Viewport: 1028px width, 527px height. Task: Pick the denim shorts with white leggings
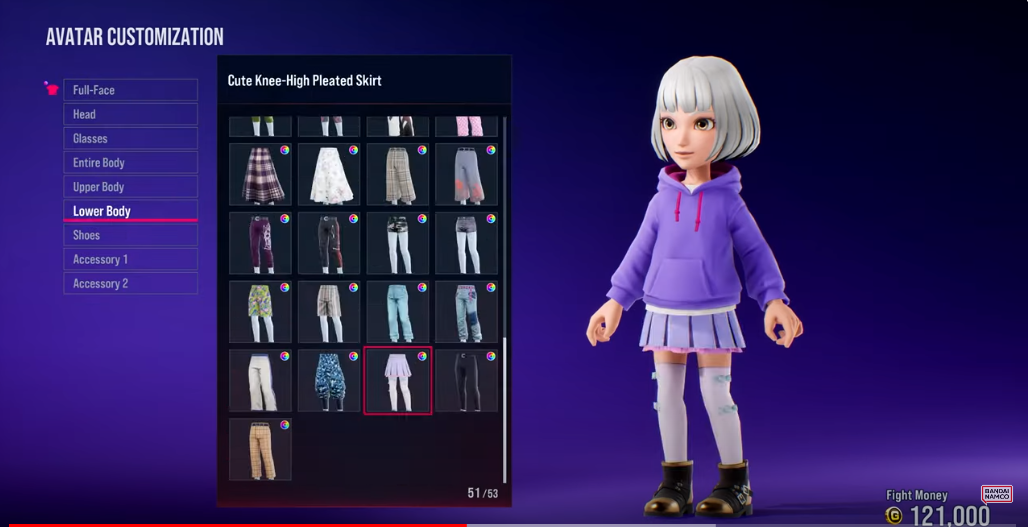pos(466,243)
